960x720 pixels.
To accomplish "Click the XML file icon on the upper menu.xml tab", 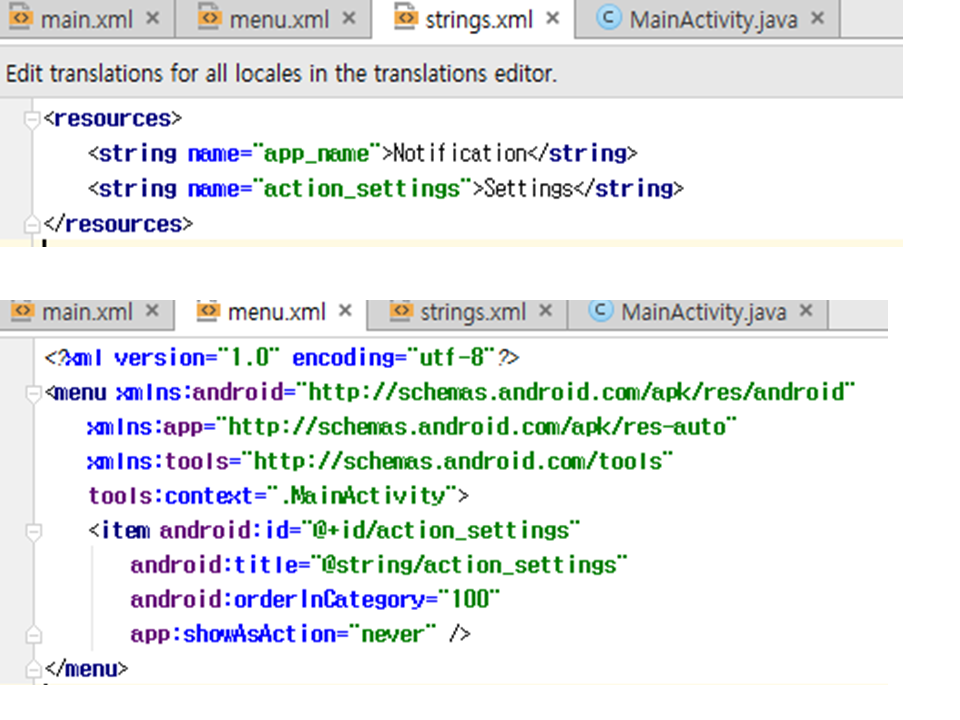I will point(208,18).
